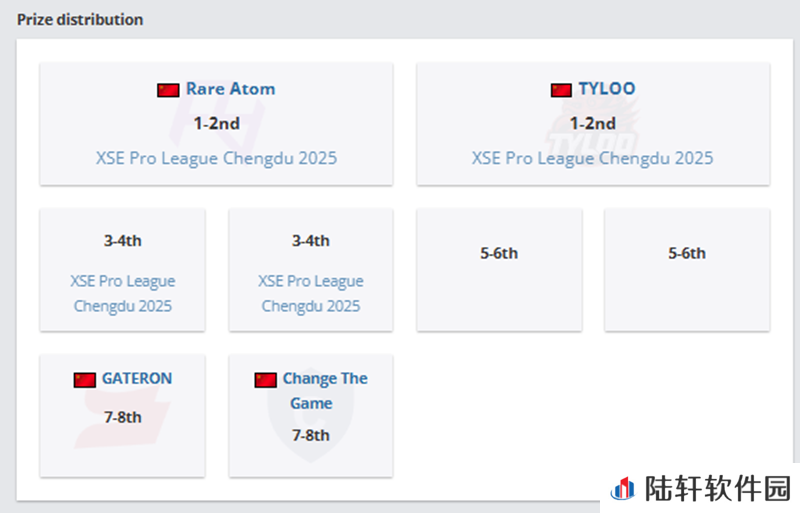Click the Rare Atom logo watermark
Screen dimensions: 800x513
pos(217,124)
